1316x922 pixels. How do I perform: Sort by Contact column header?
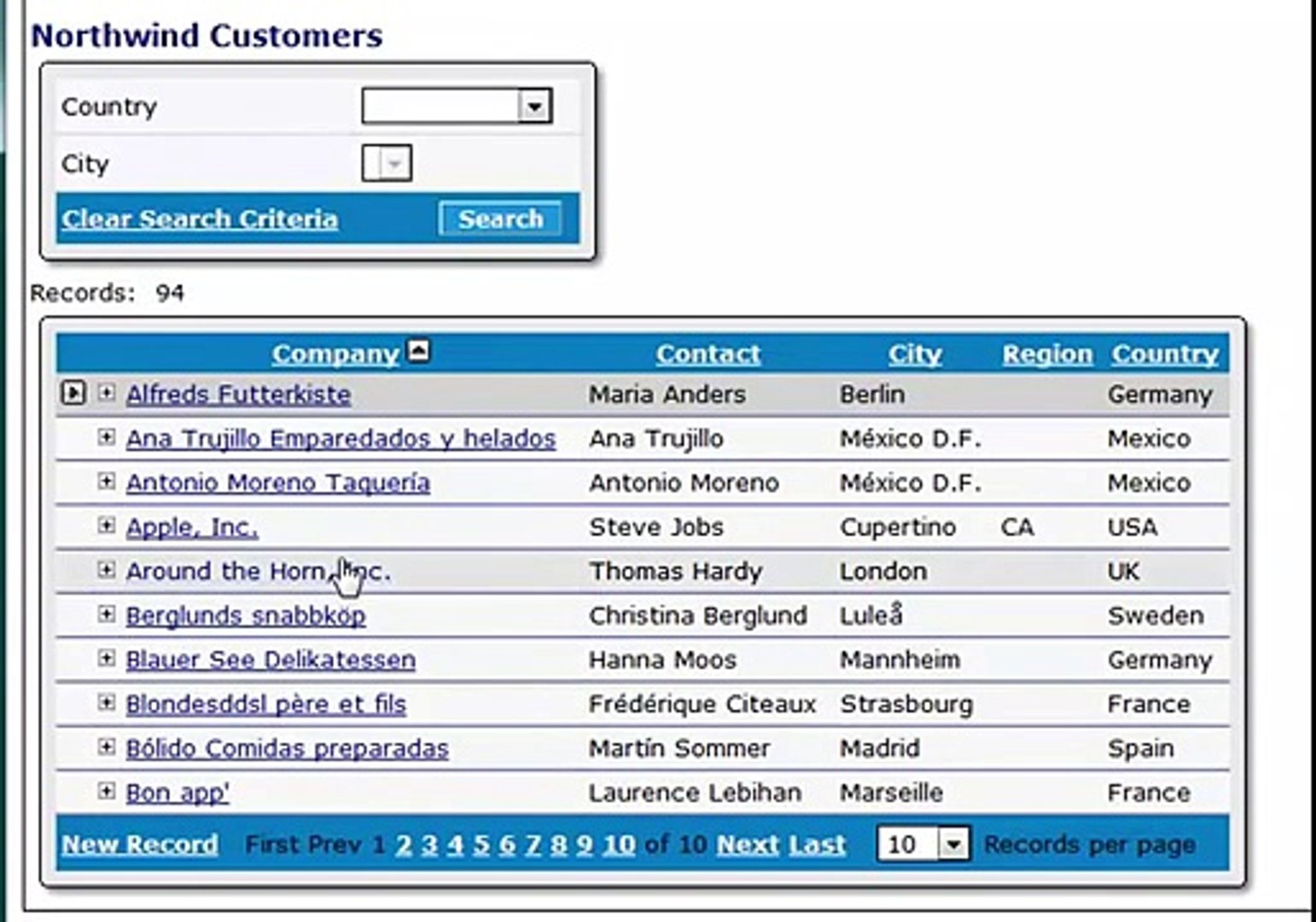[708, 353]
